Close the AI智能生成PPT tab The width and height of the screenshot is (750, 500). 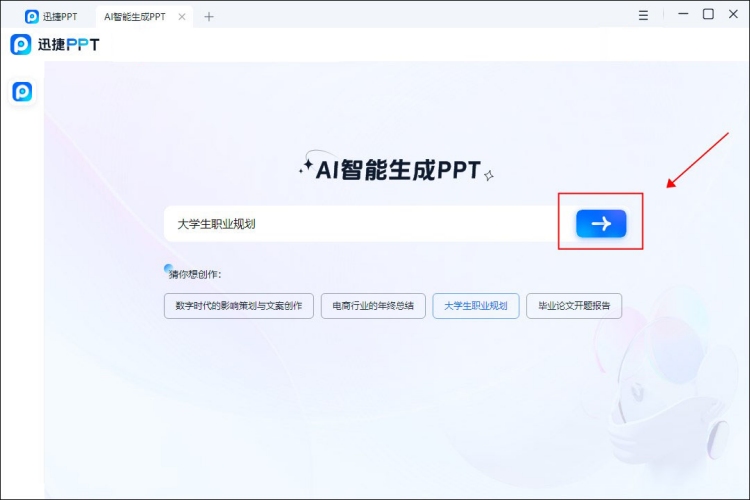tap(182, 17)
